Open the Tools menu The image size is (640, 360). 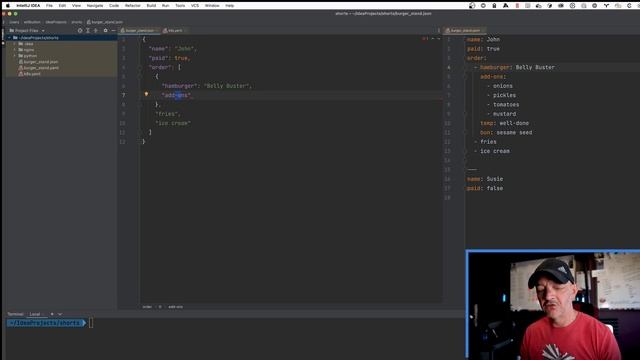[x=180, y=6]
